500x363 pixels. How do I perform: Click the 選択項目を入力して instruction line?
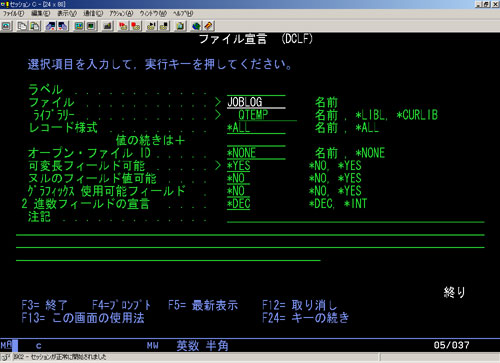tap(160, 64)
